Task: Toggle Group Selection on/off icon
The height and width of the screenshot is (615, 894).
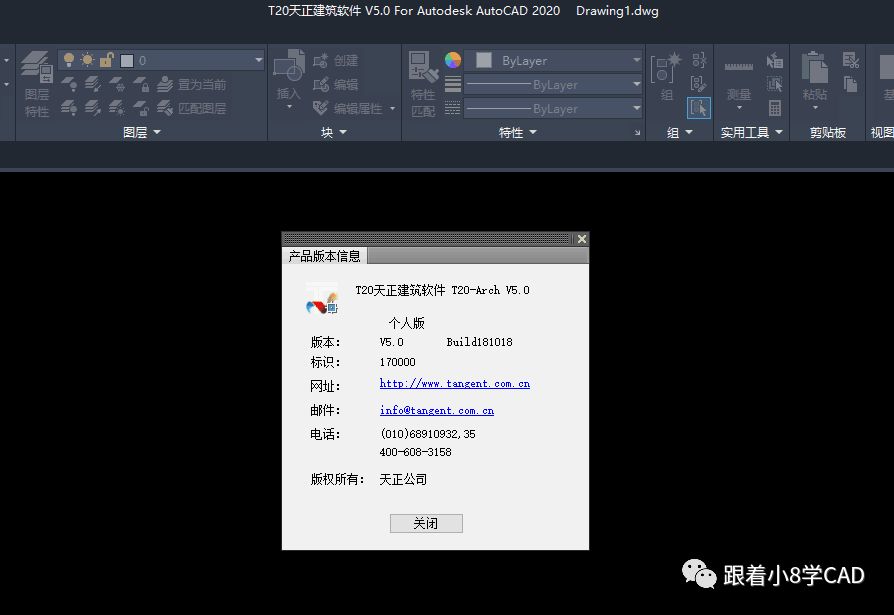Action: (699, 108)
